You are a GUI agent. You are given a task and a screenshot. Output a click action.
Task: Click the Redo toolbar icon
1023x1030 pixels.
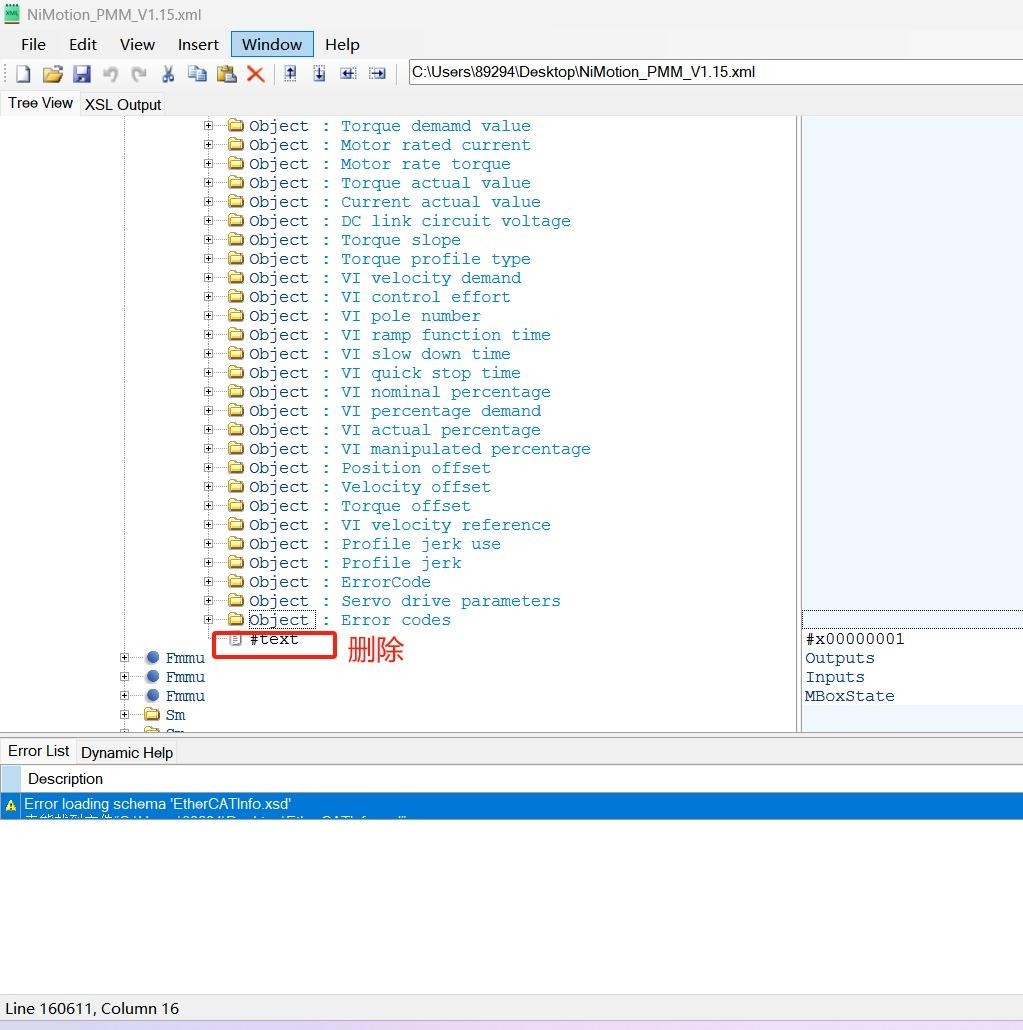(x=139, y=74)
